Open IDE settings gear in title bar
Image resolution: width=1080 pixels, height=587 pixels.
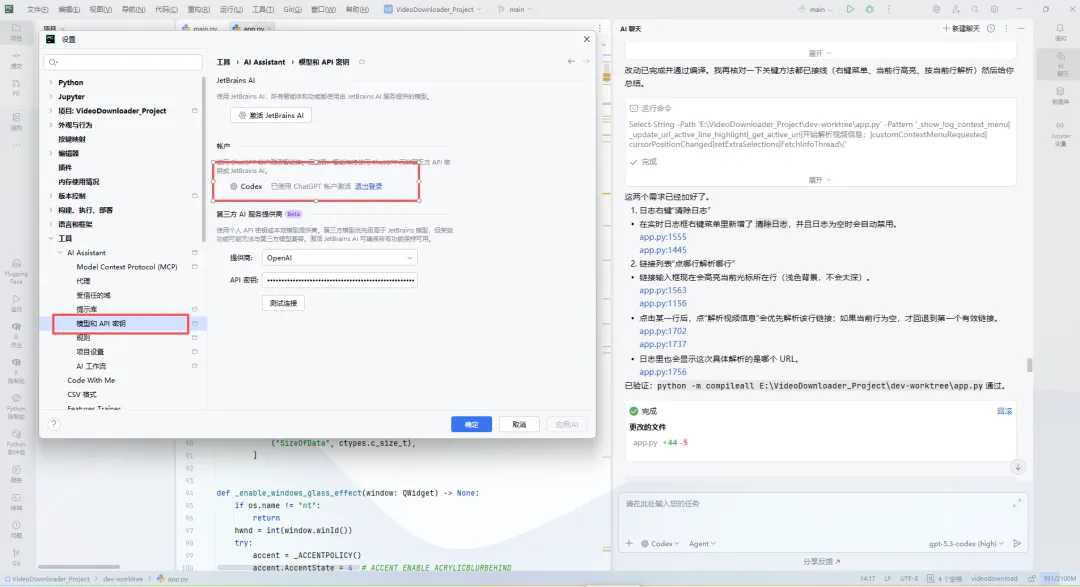[x=994, y=10]
